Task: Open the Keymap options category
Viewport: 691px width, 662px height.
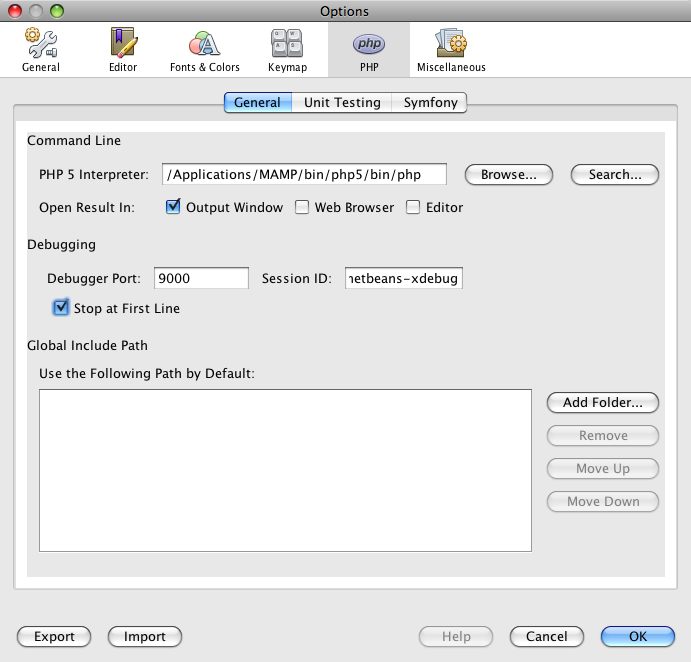Action: (287, 50)
